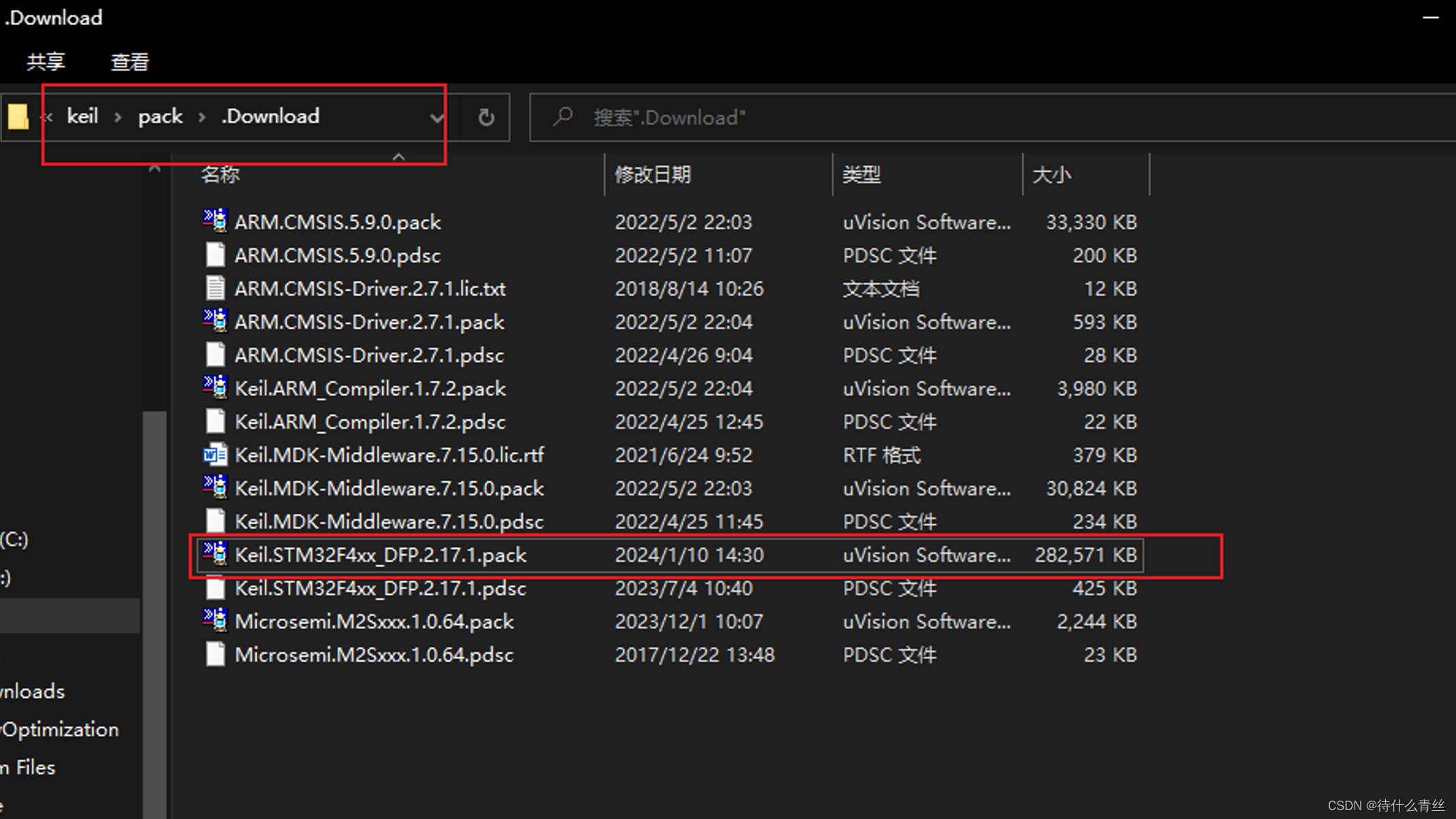Show hidden parent folders in breadcrumb
The image size is (1456, 819).
coord(48,117)
